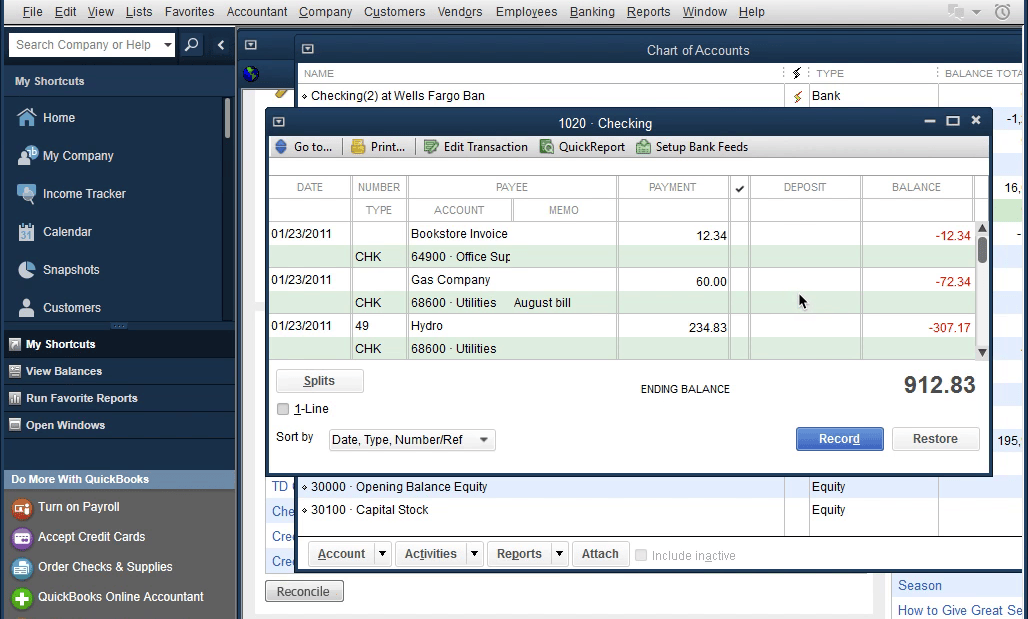Viewport: 1028px width, 619px height.
Task: Select the Gas Company payee cell
Action: (511, 280)
